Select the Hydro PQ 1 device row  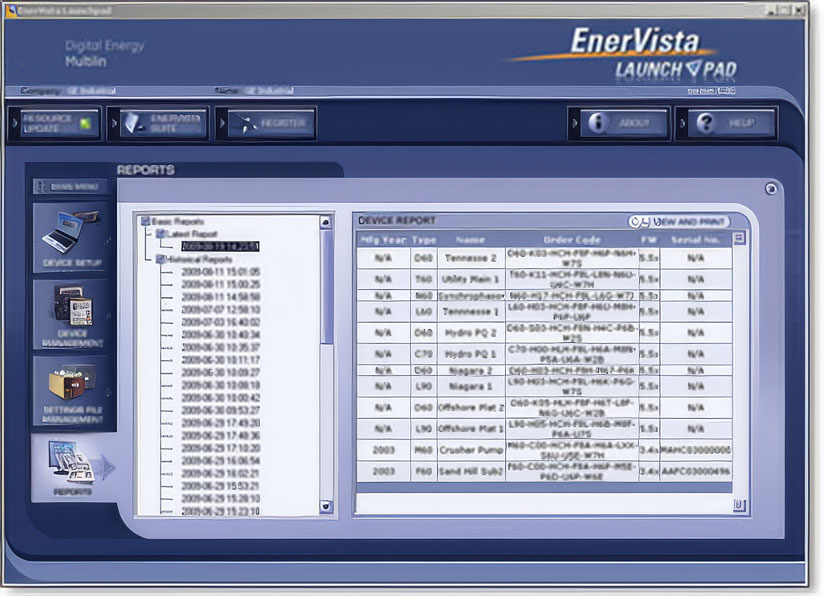pyautogui.click(x=544, y=354)
